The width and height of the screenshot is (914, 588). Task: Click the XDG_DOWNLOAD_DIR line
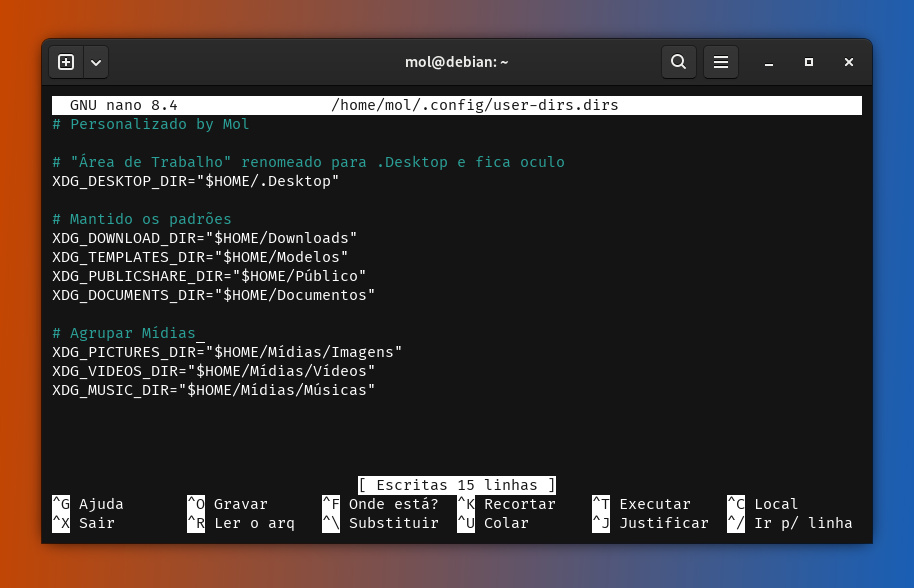click(x=204, y=238)
